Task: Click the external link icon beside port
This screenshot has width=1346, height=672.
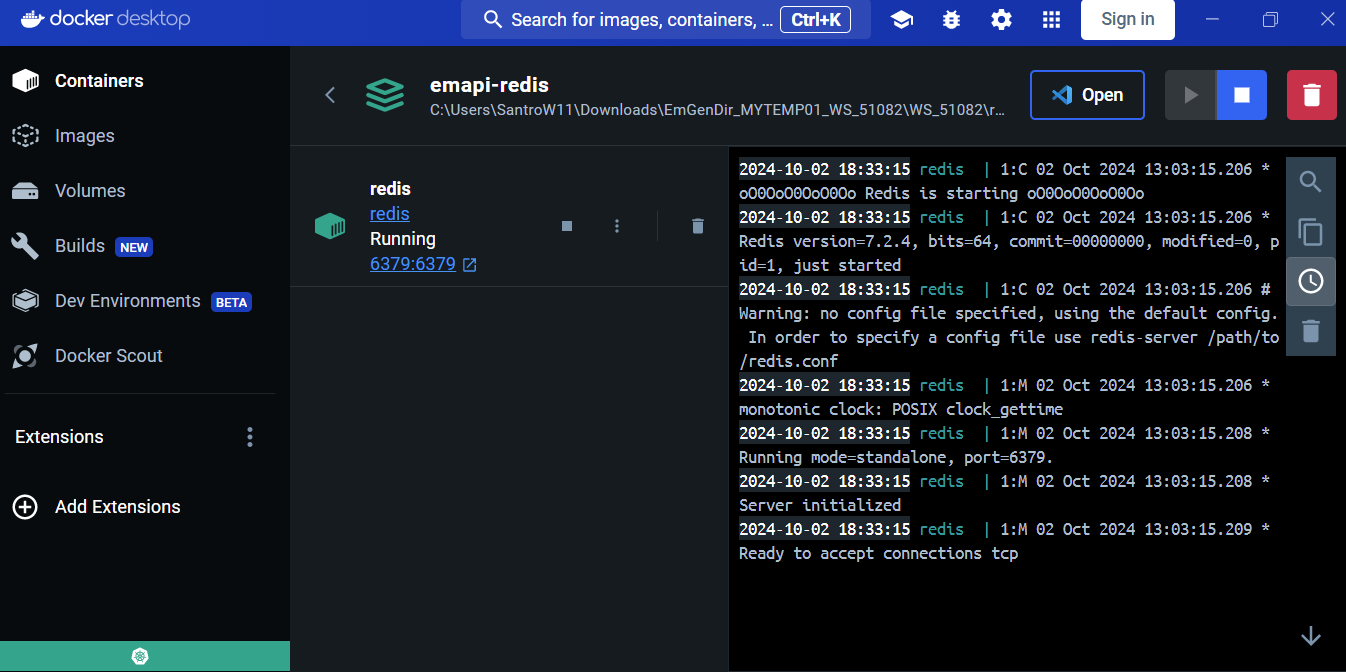Action: pyautogui.click(x=470, y=265)
